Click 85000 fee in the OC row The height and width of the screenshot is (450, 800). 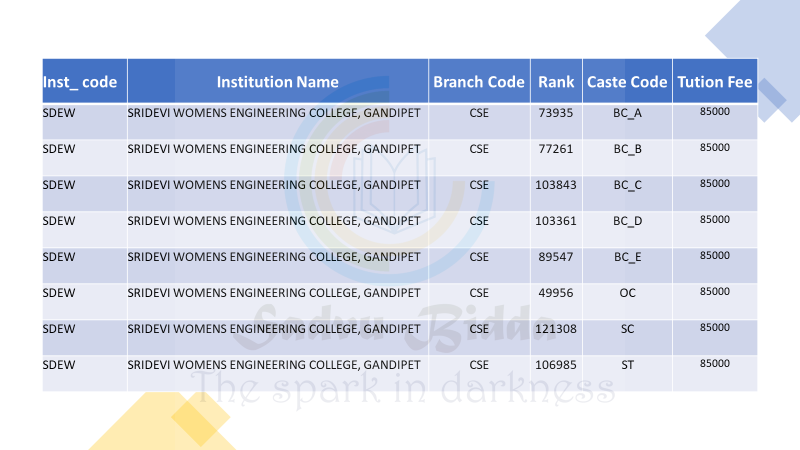715,291
